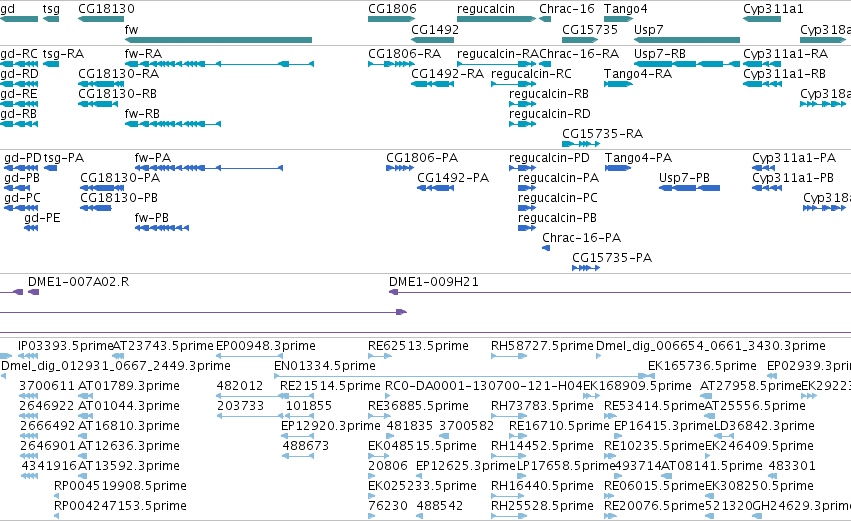
Task: Select the regucalcin gene glyph in the top track
Action: [x=496, y=19]
